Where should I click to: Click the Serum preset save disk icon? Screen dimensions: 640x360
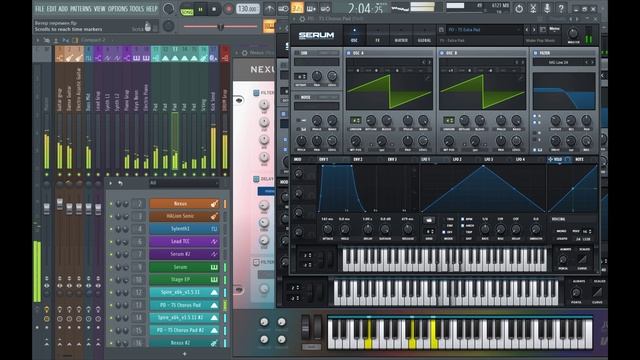[442, 30]
